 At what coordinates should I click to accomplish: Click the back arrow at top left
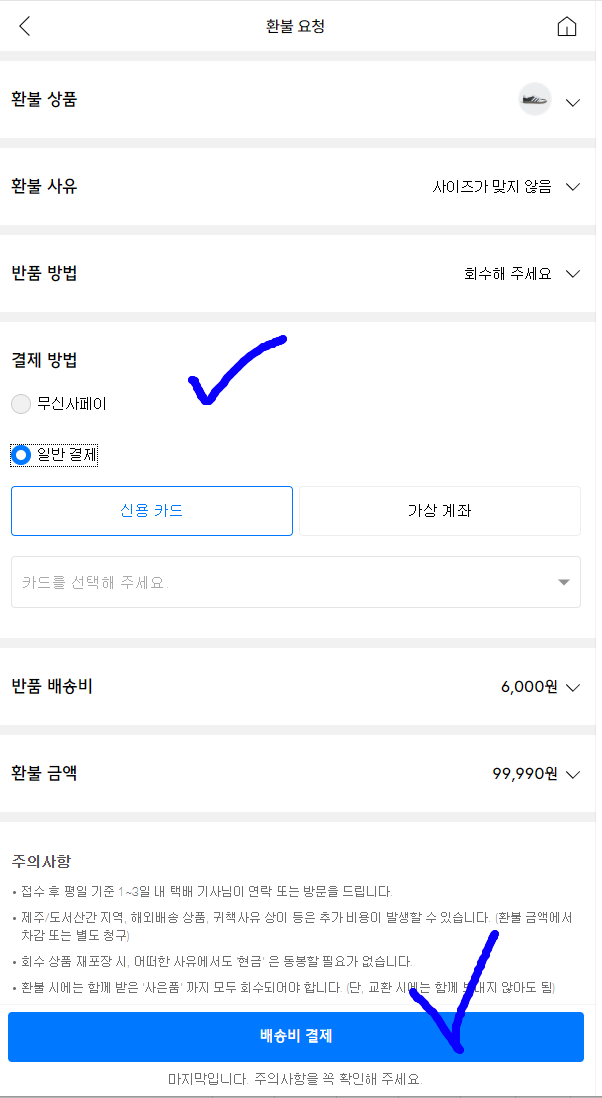tap(24, 26)
